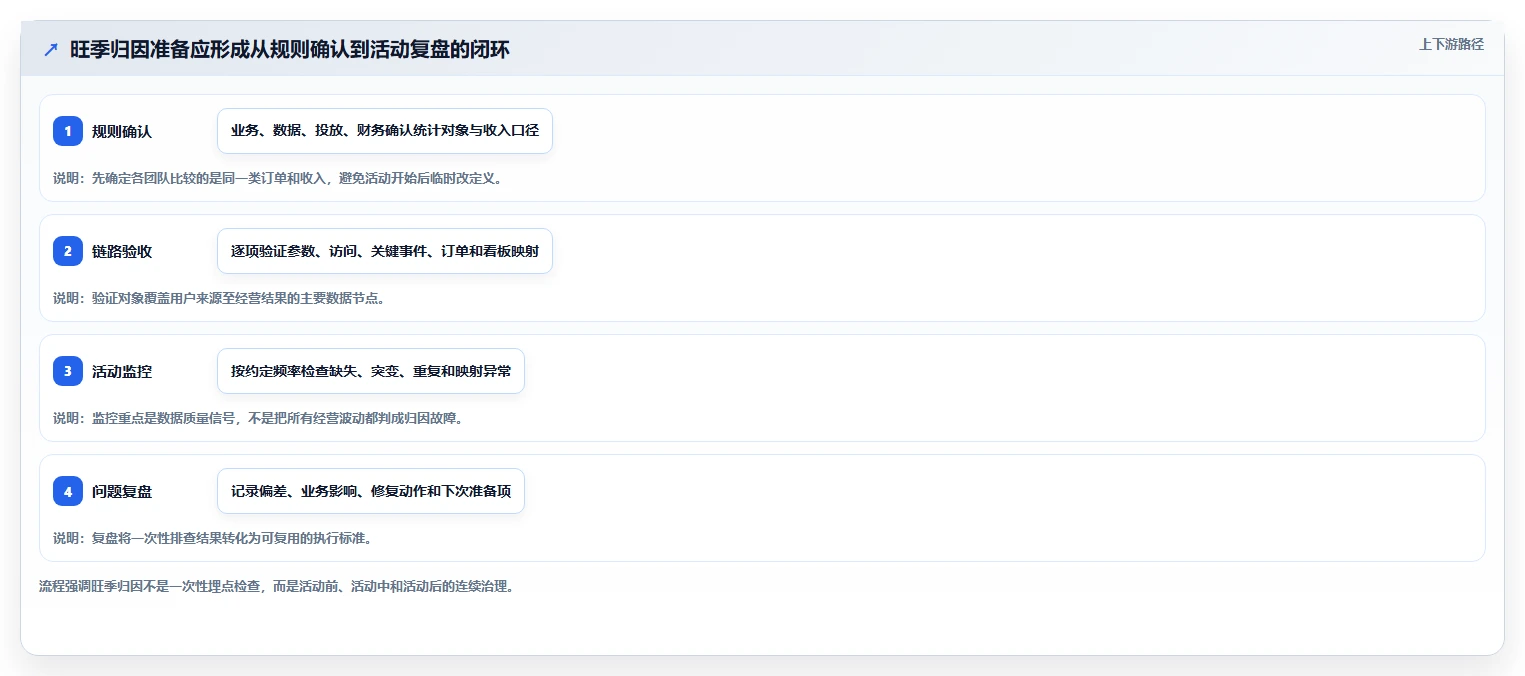Click the 逐项验证参数、访问、关键事件、订单和看板映射 chip
Image resolution: width=1525 pixels, height=676 pixels.
pyautogui.click(x=385, y=251)
